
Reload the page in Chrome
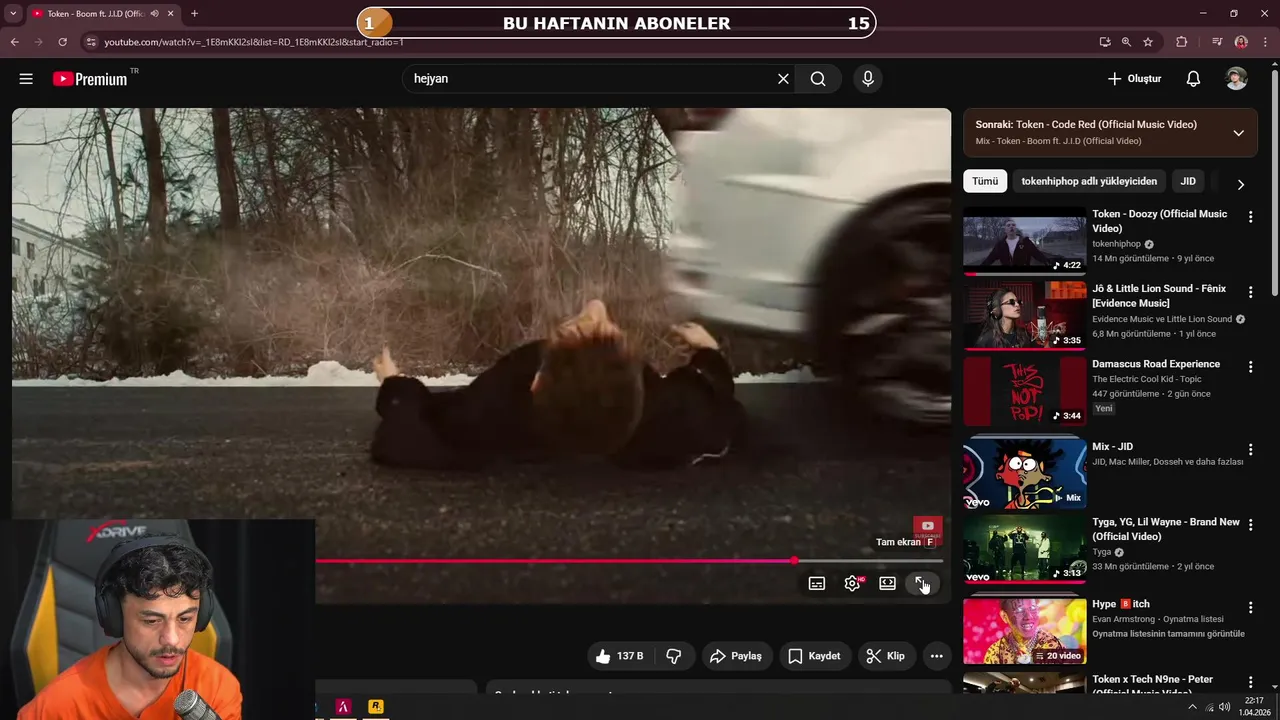(62, 42)
